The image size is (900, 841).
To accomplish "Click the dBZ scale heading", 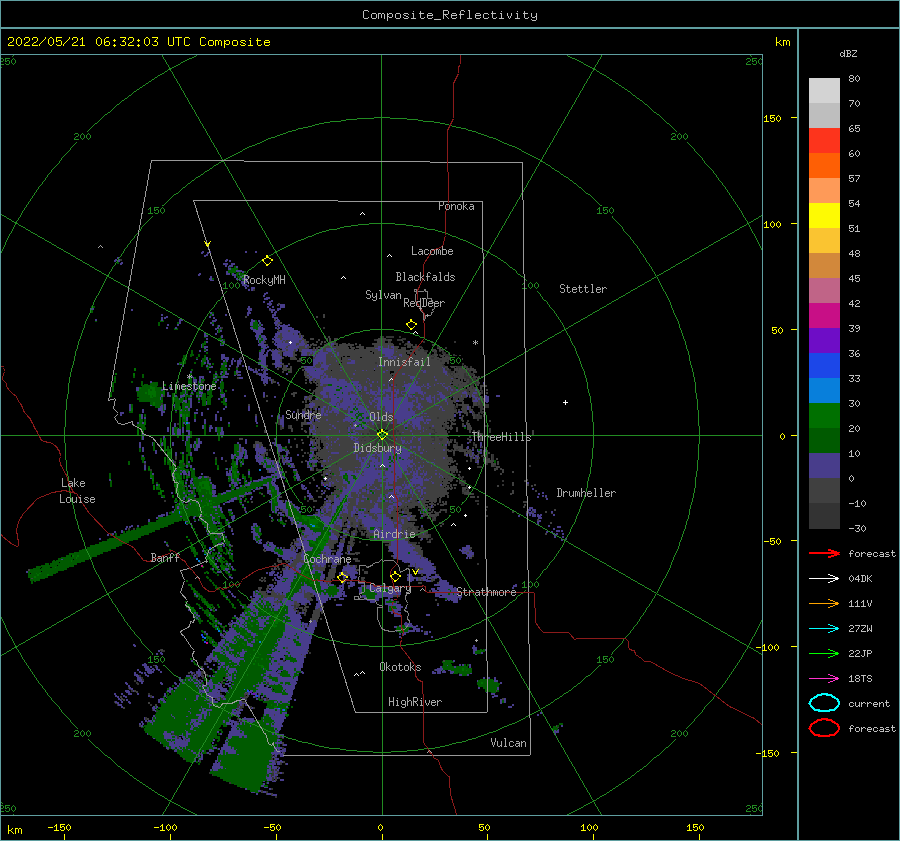I will coord(848,53).
